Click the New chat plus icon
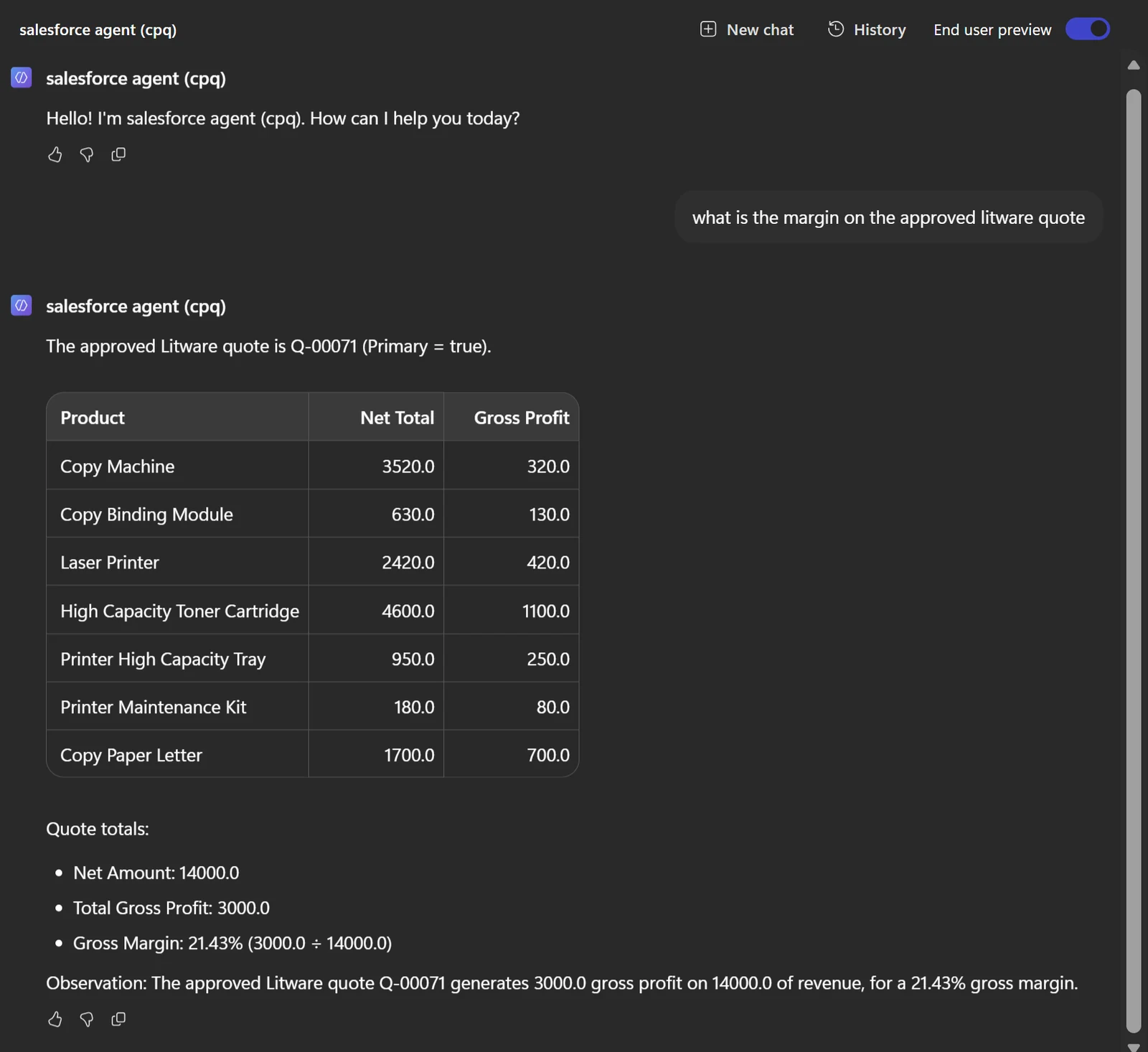This screenshot has height=1052, width=1148. point(708,29)
